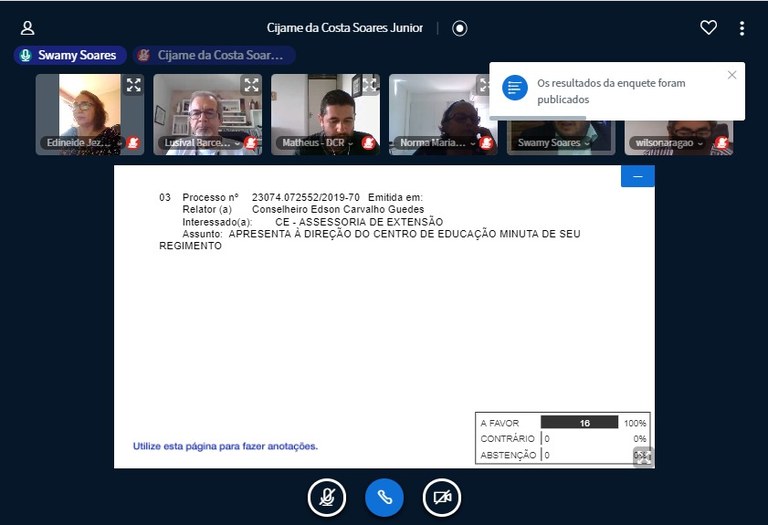The width and height of the screenshot is (768, 525).
Task: Unmute the microphone
Action: pos(326,497)
